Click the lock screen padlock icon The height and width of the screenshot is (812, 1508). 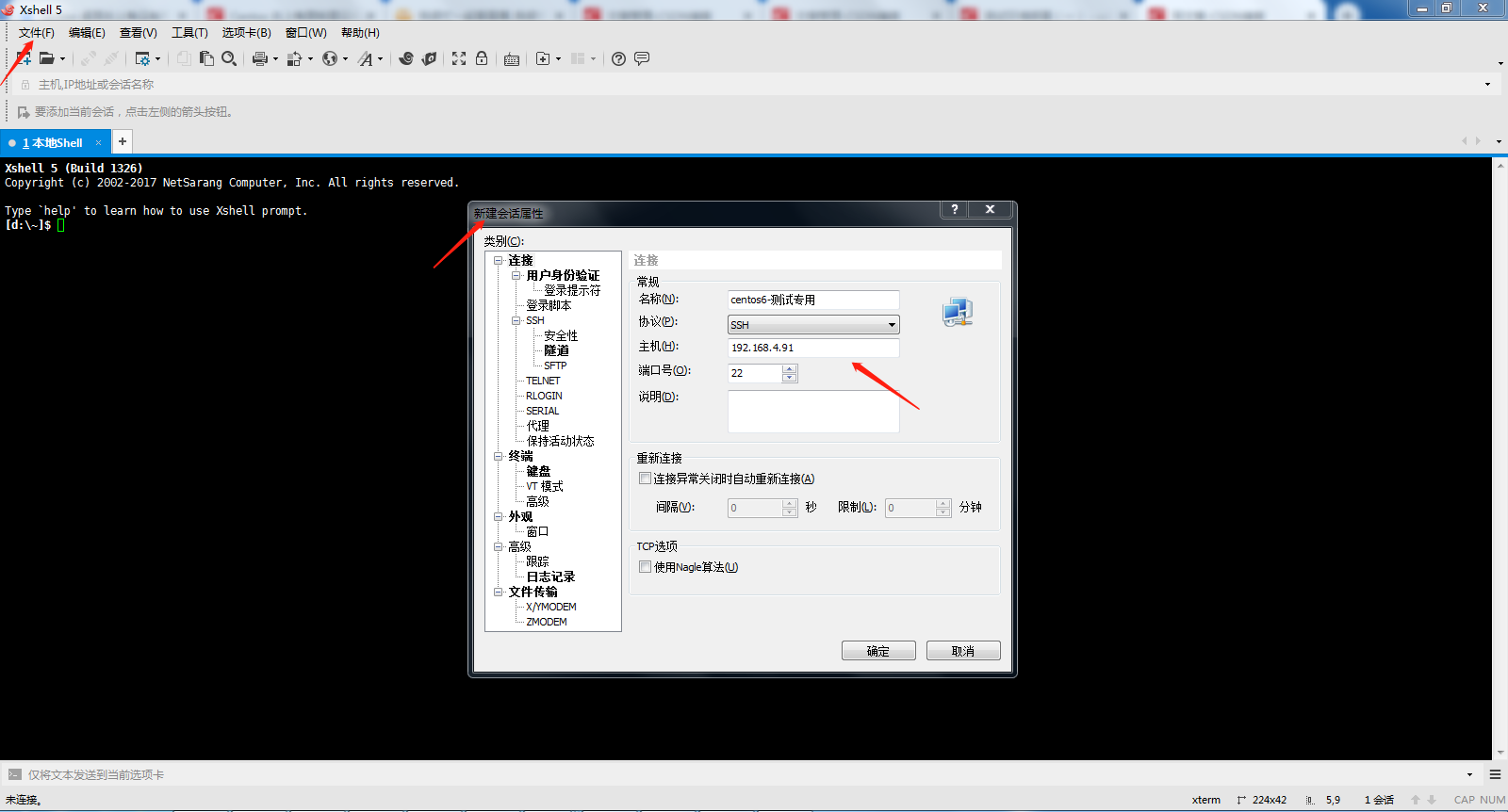click(482, 58)
